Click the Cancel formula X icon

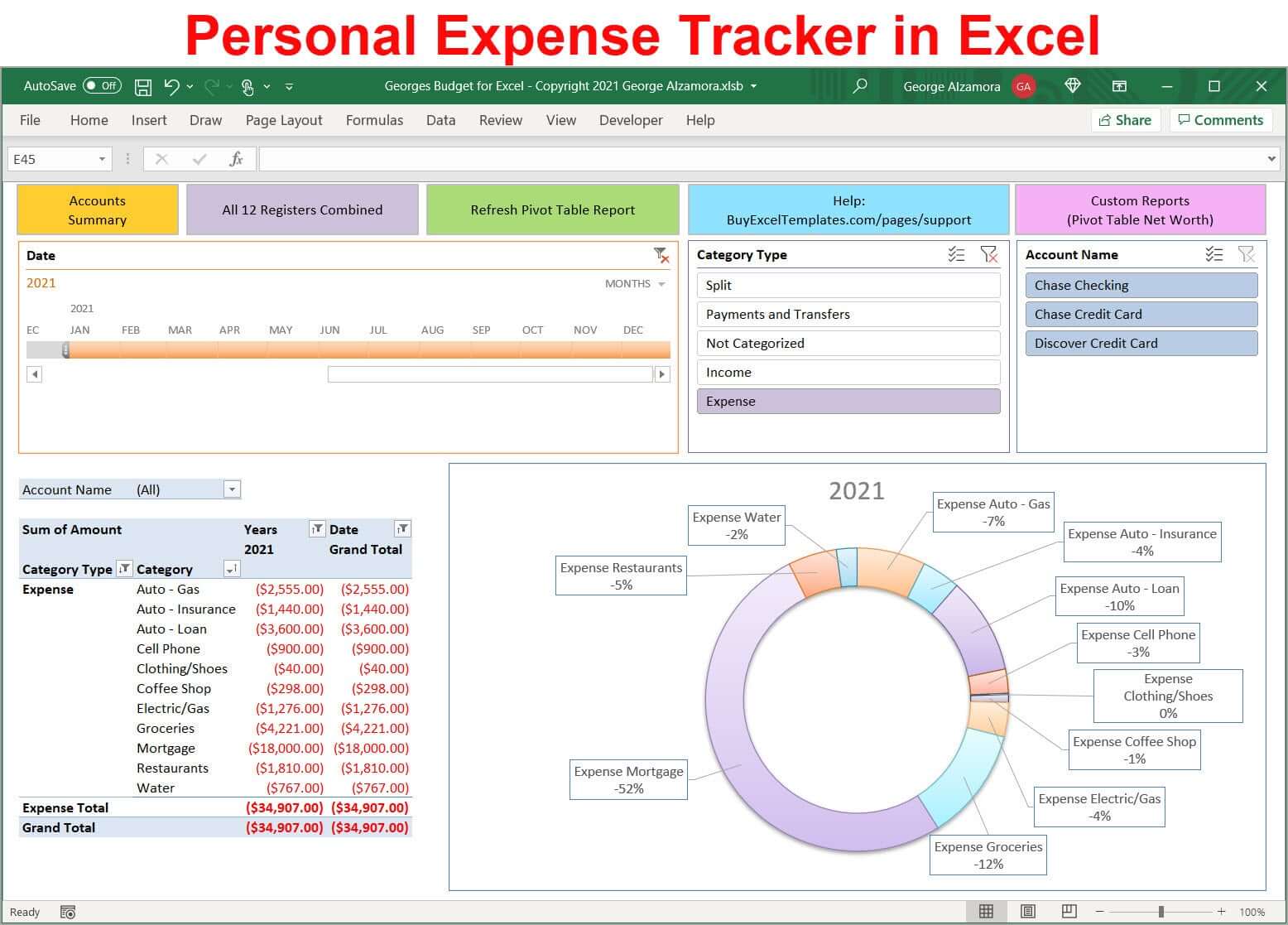point(161,159)
